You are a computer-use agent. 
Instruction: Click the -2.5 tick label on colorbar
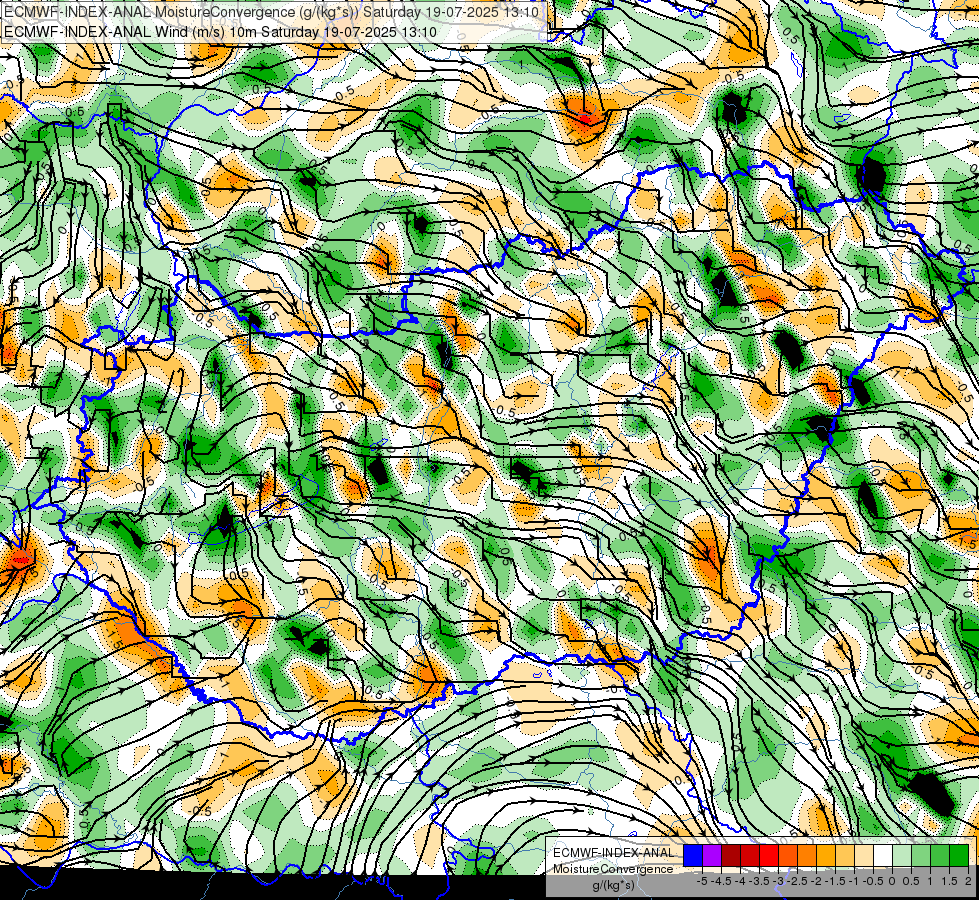[797, 881]
